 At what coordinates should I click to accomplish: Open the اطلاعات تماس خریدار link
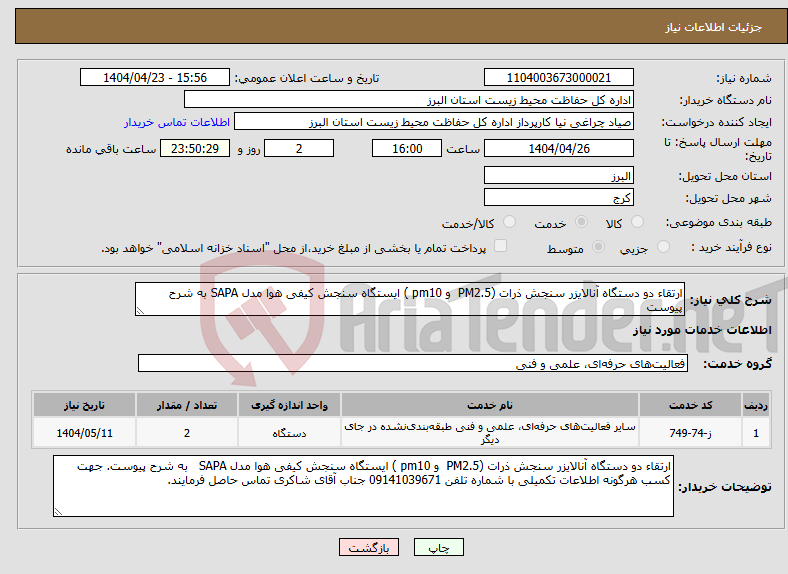point(177,122)
